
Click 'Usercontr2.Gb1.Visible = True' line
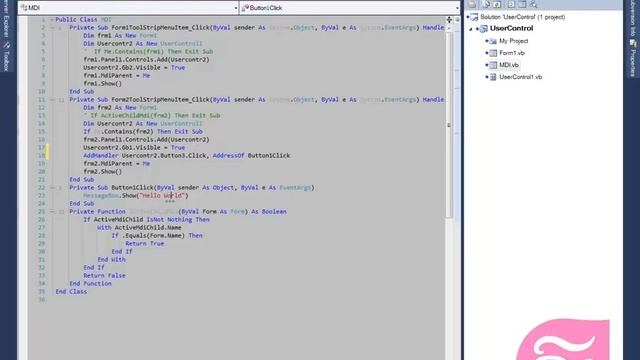tap(134, 148)
